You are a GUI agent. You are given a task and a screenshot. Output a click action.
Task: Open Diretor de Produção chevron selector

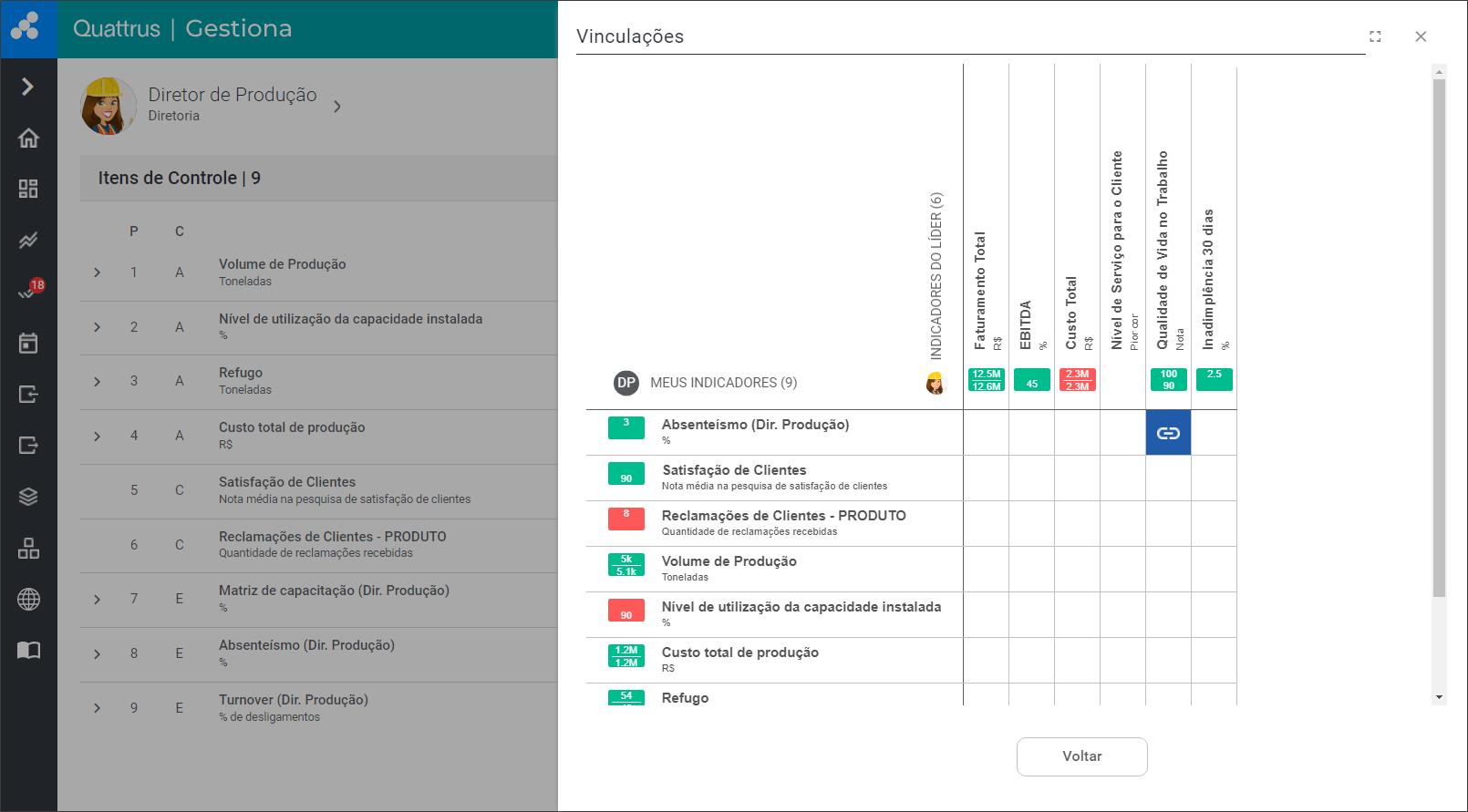tap(337, 107)
